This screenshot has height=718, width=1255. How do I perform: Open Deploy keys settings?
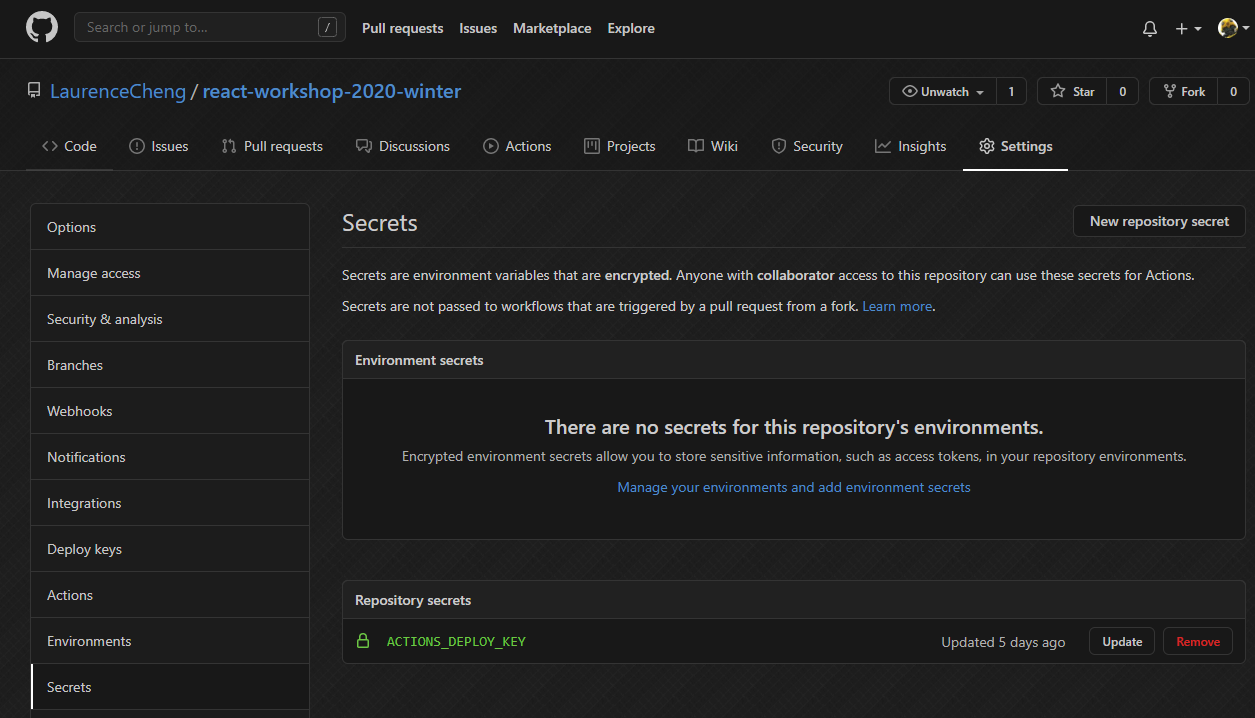click(170, 549)
